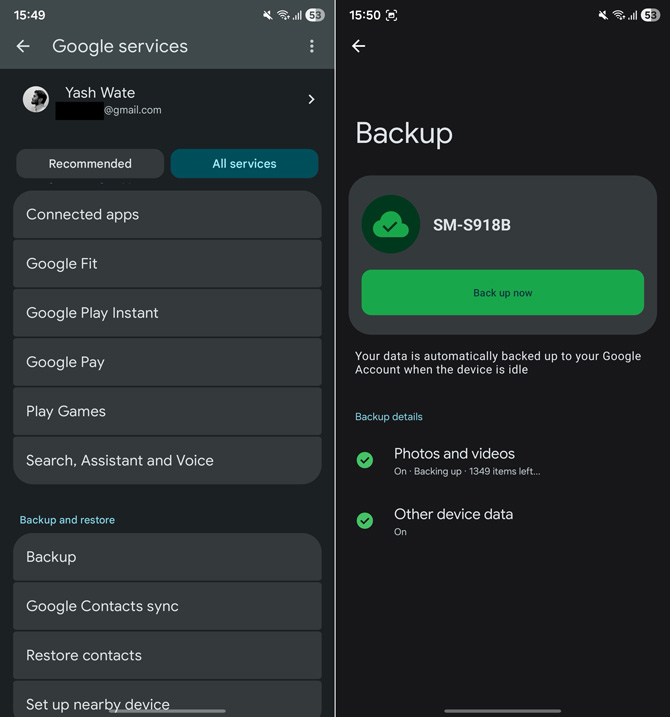Open Other device data backup details
The image size is (670, 717).
(502, 521)
